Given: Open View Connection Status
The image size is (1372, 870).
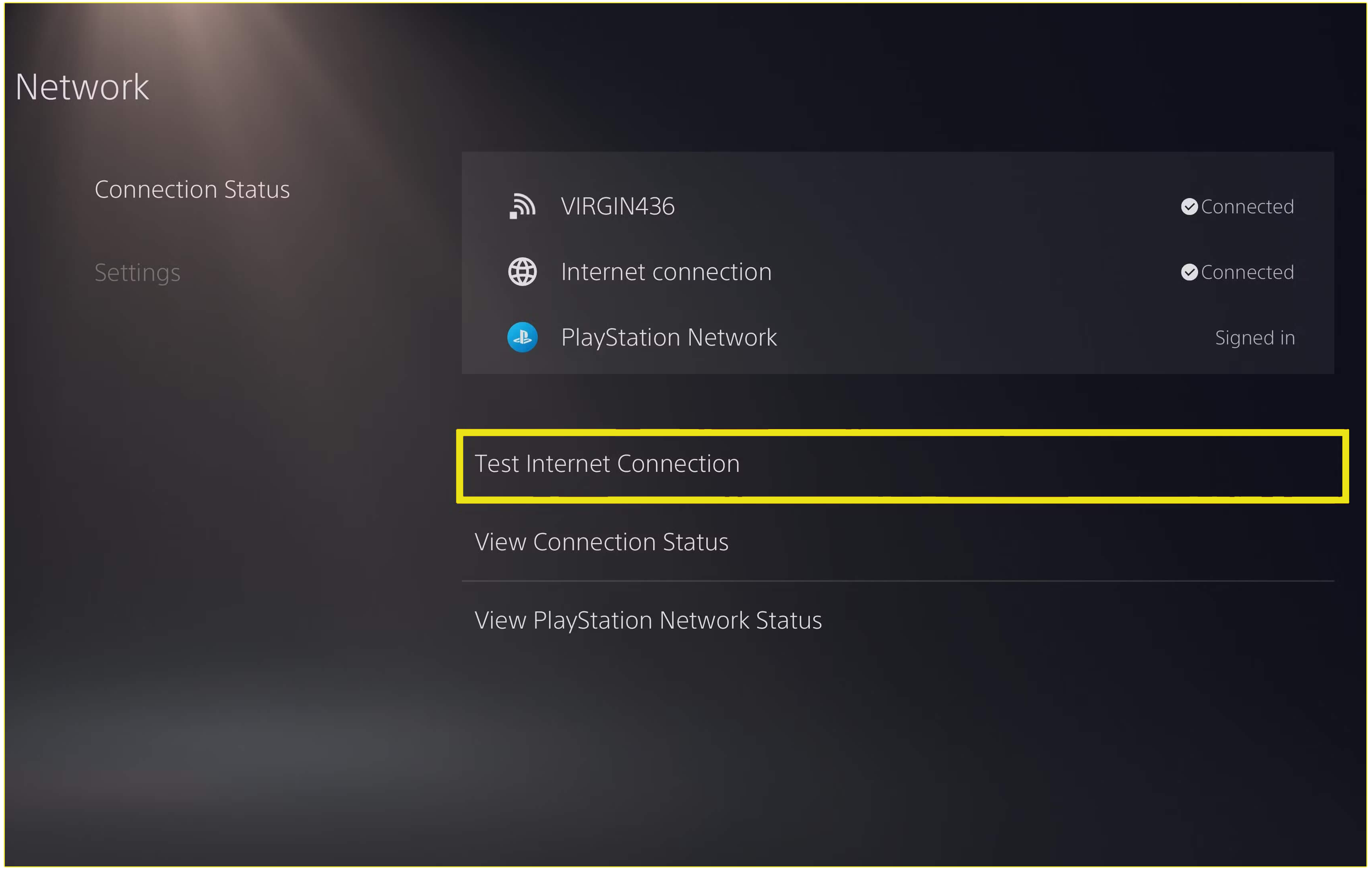Looking at the screenshot, I should click(897, 542).
